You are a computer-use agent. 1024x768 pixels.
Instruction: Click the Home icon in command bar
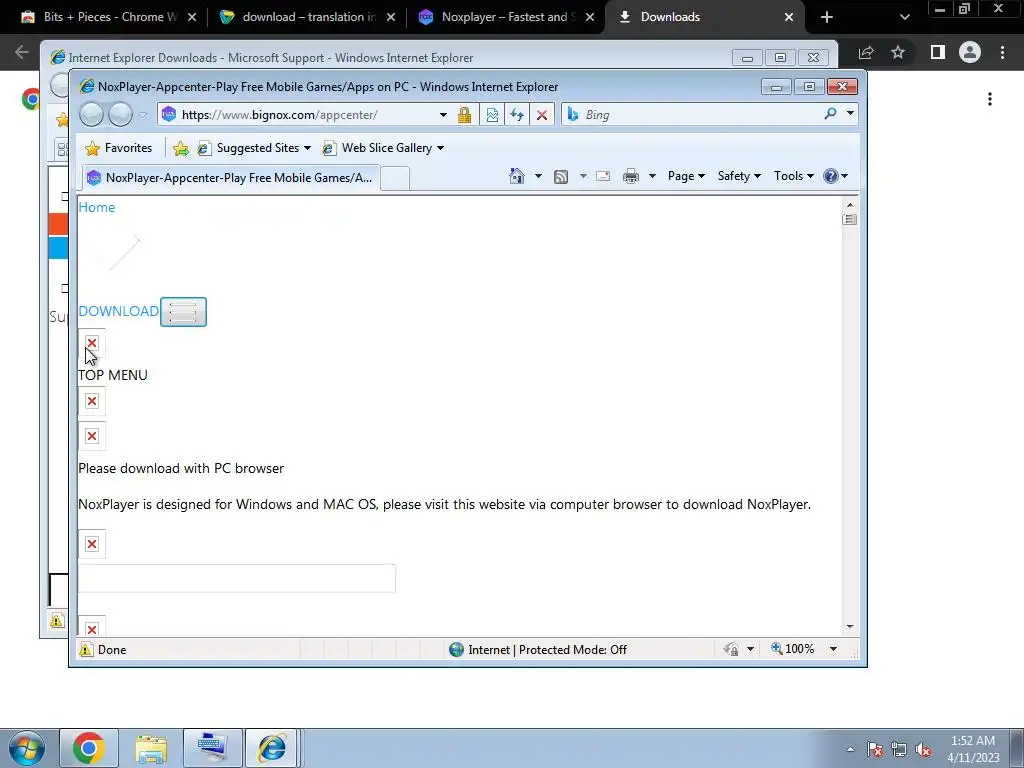point(517,176)
